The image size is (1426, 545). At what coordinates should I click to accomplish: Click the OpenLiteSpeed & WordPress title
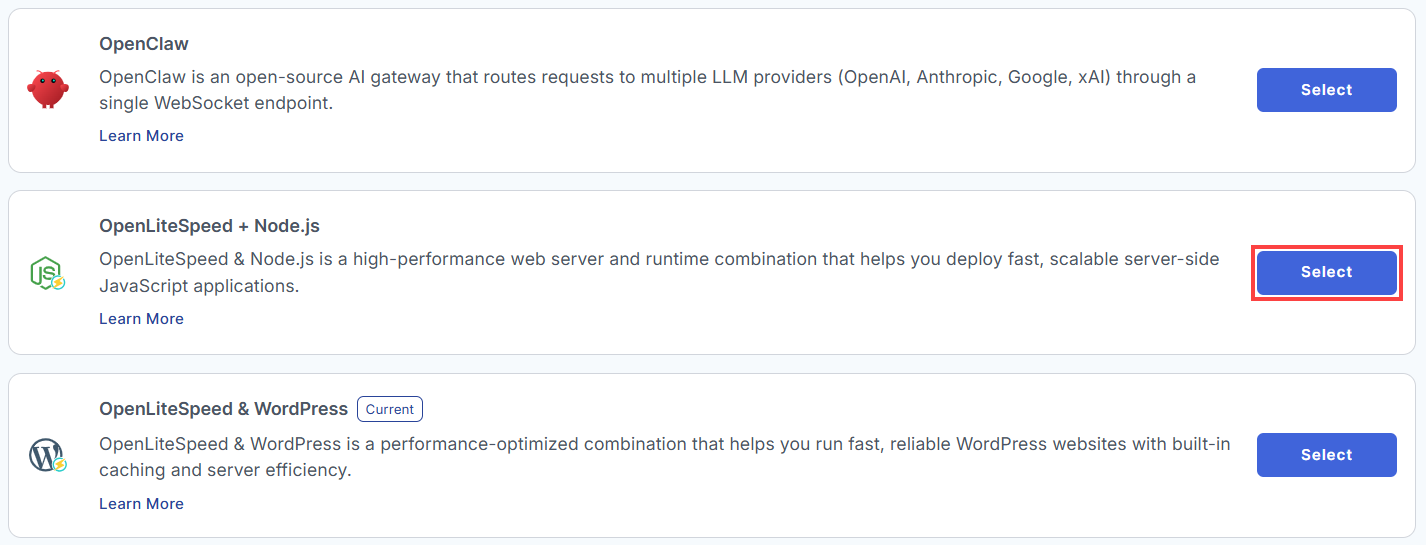click(223, 409)
